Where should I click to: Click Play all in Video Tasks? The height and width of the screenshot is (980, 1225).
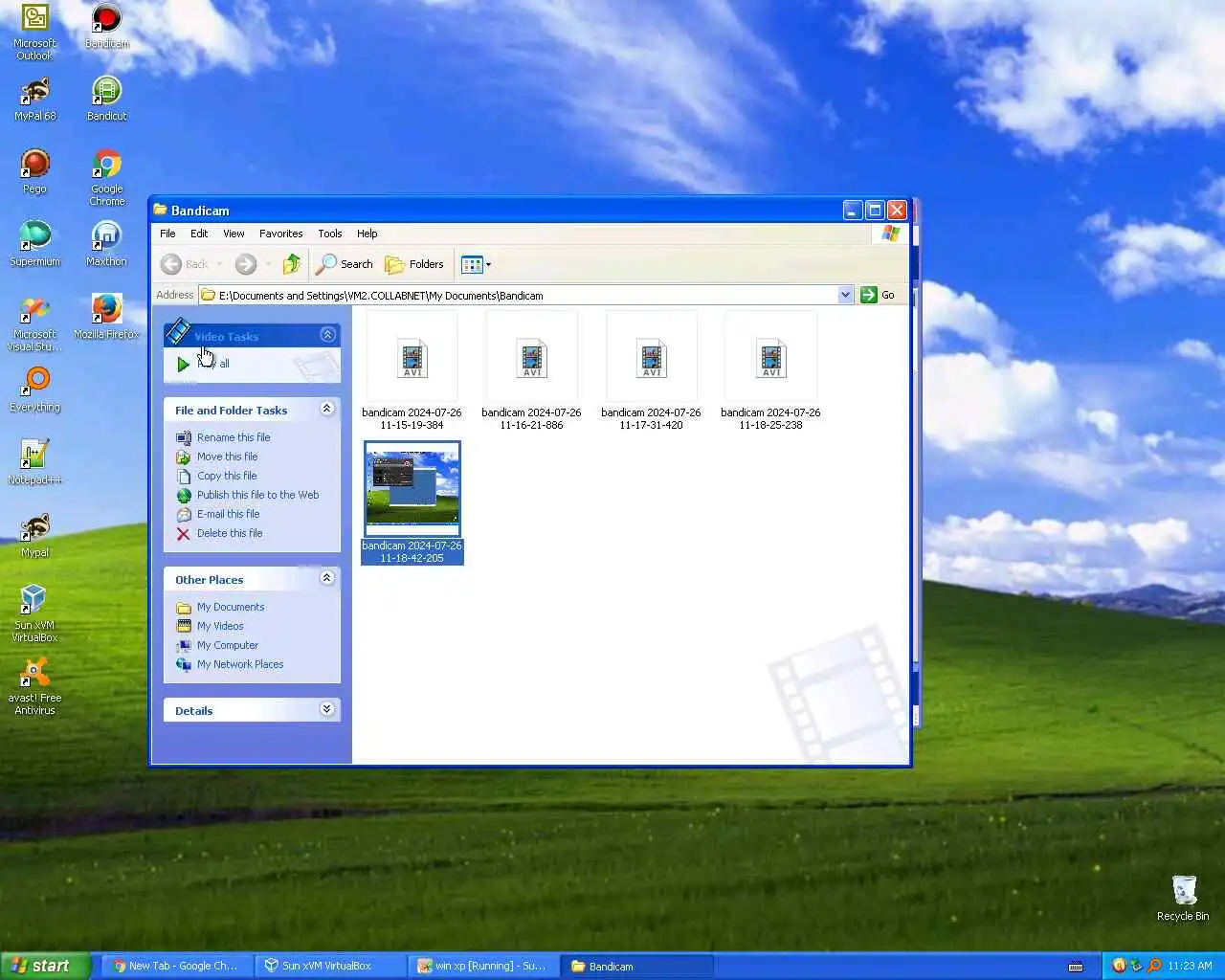203,364
